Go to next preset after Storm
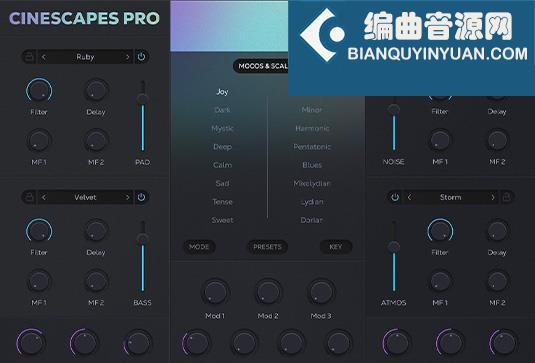 493,197
